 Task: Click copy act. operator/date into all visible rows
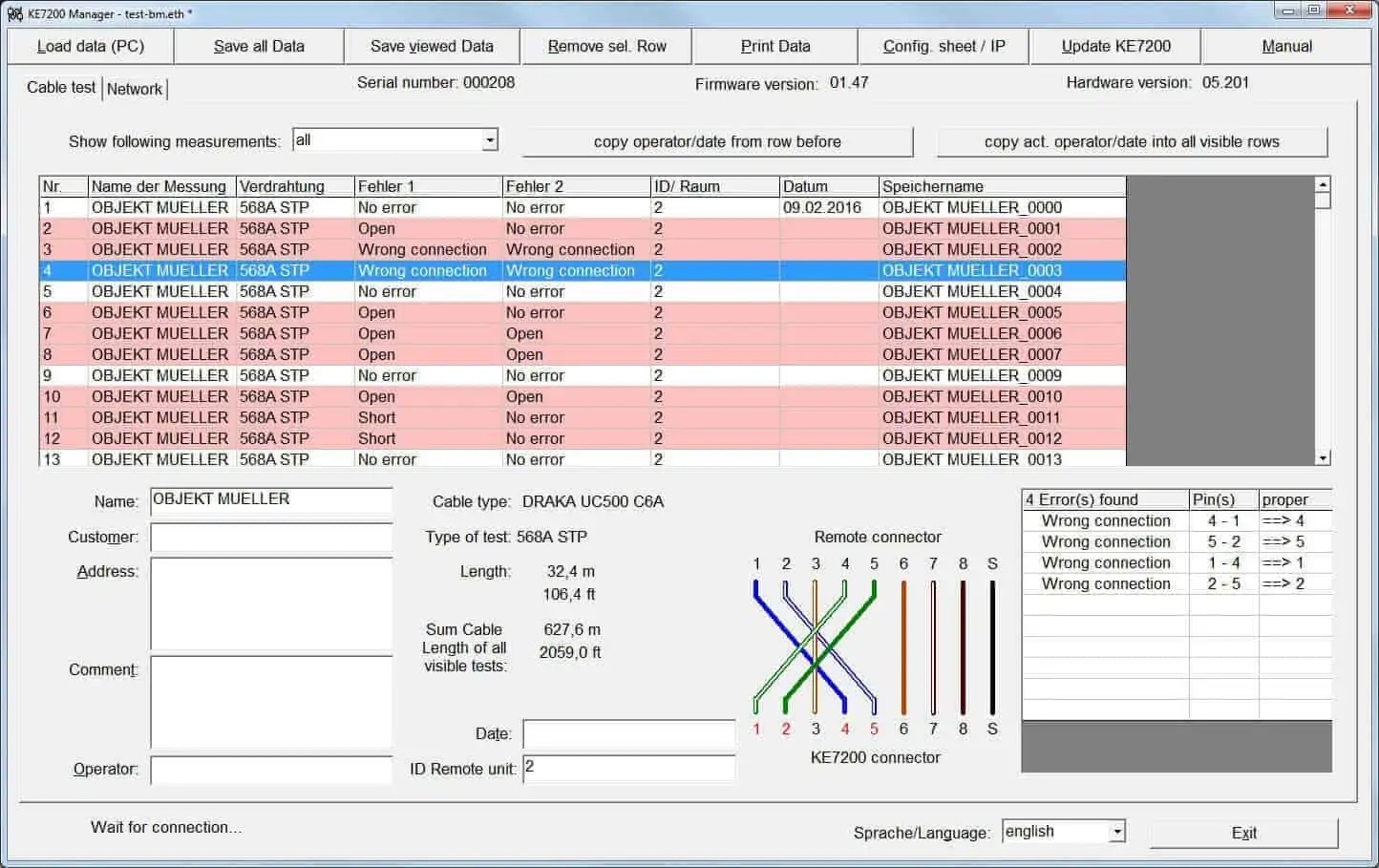tap(1132, 141)
